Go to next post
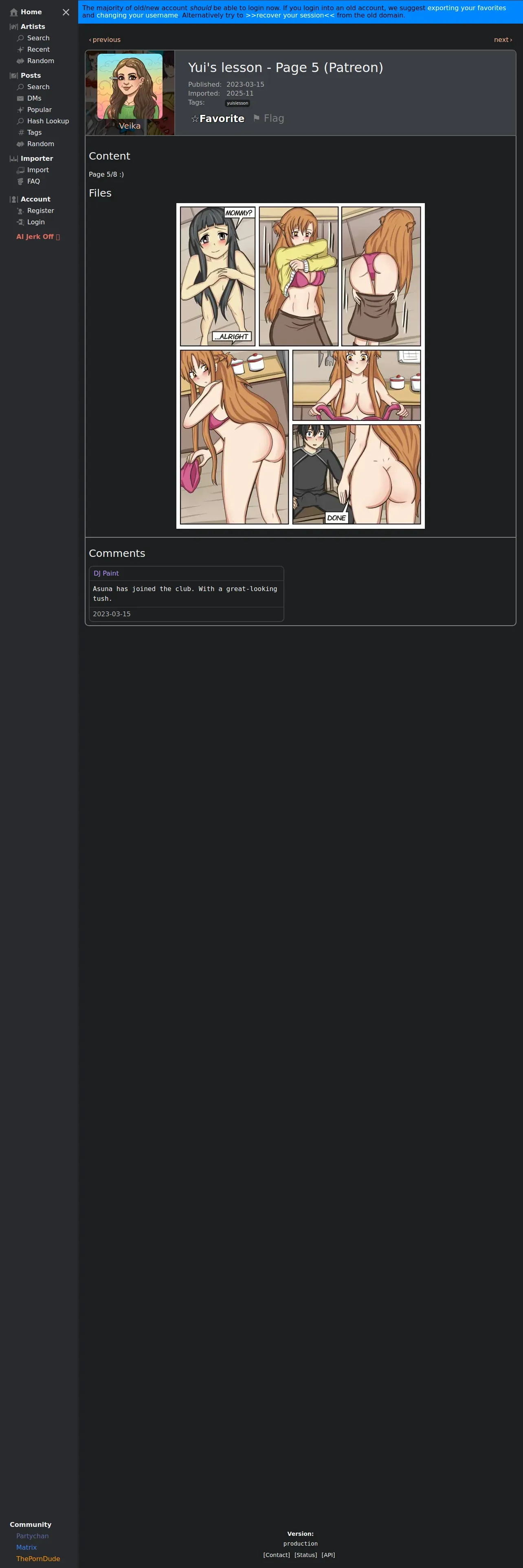The height and width of the screenshot is (1568, 523). (503, 40)
